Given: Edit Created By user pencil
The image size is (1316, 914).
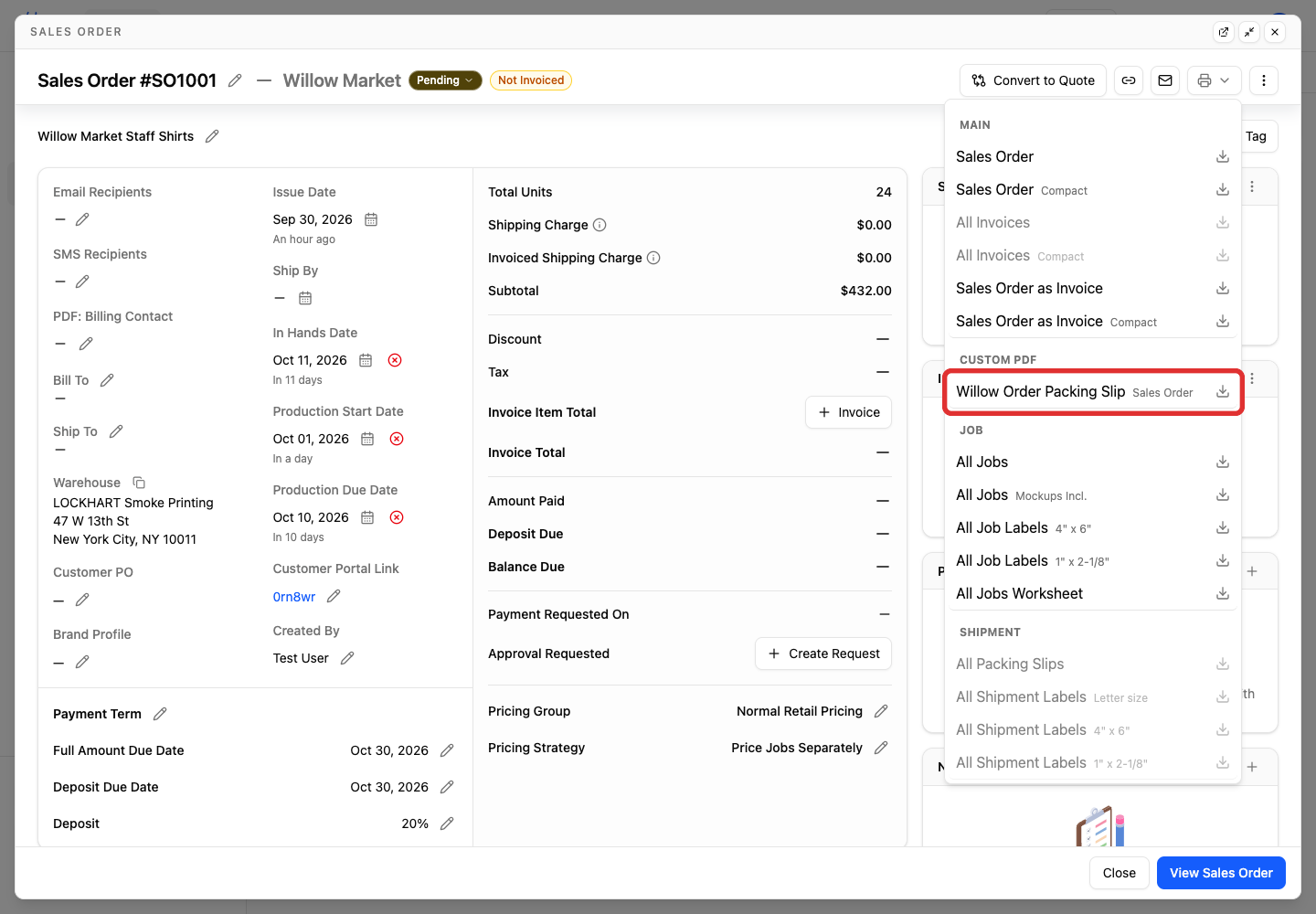Looking at the screenshot, I should (347, 658).
